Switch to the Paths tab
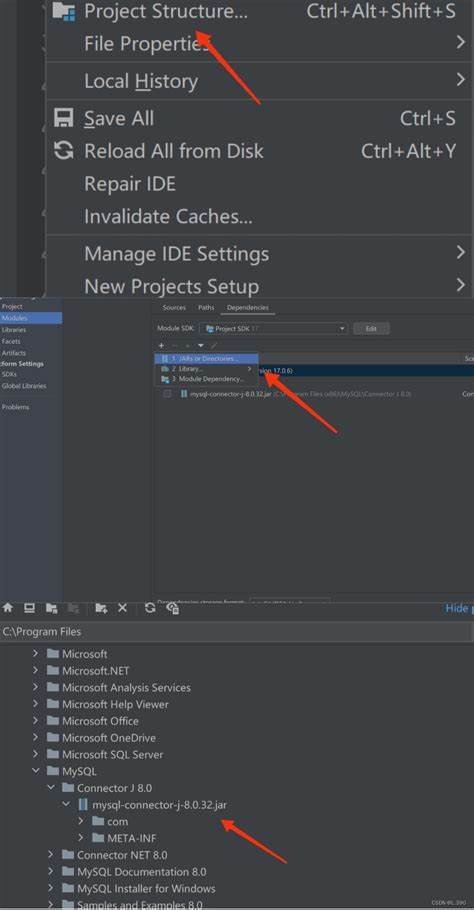The width and height of the screenshot is (474, 910). 206,308
